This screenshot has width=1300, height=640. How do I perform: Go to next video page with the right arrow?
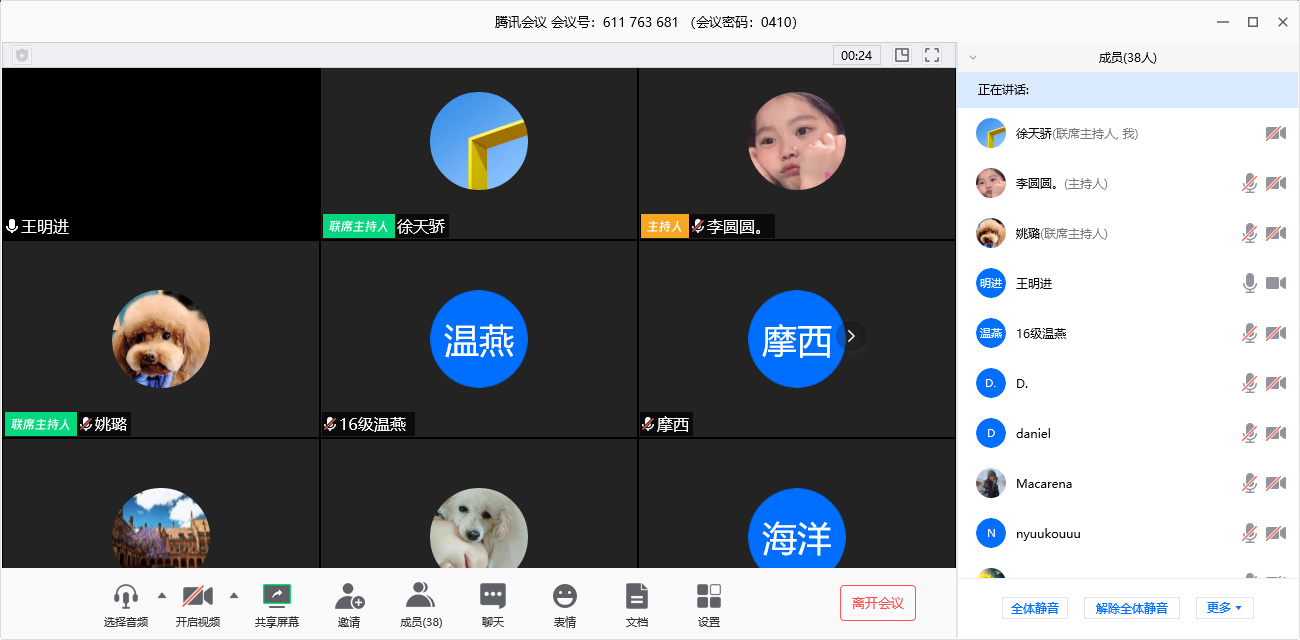click(x=852, y=336)
